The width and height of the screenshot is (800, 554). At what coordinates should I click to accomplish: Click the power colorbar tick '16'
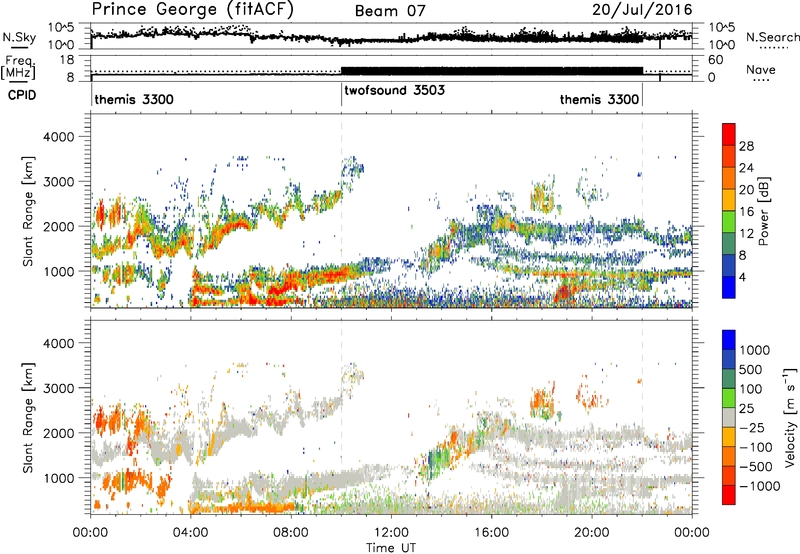pos(746,212)
